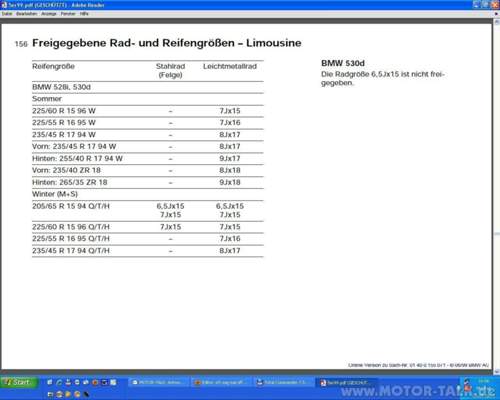Click the 'BMW 528i, 530d' table row
The height and width of the screenshot is (400, 500).
tap(148, 87)
